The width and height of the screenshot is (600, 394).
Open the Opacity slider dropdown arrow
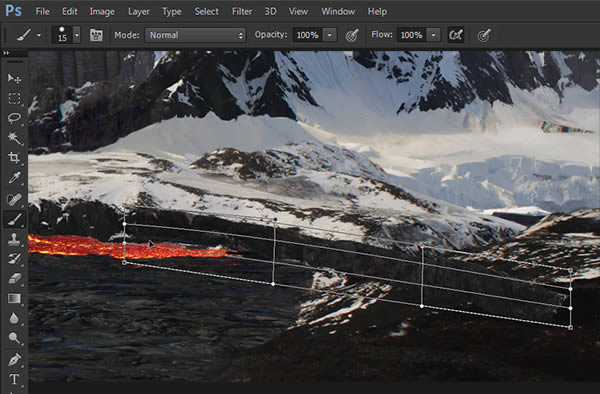coord(329,35)
